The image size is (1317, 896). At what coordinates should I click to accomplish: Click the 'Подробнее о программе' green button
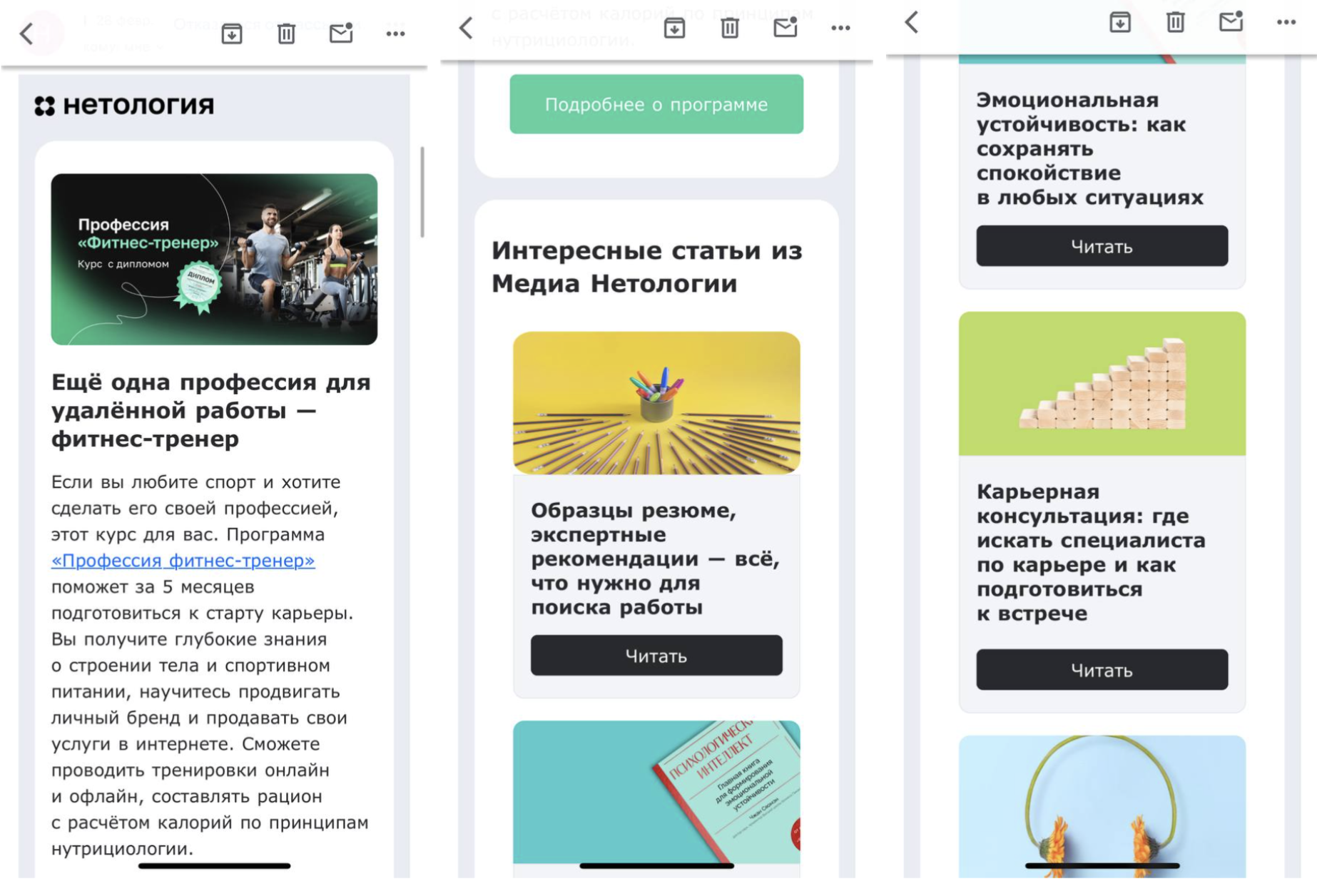click(x=656, y=104)
